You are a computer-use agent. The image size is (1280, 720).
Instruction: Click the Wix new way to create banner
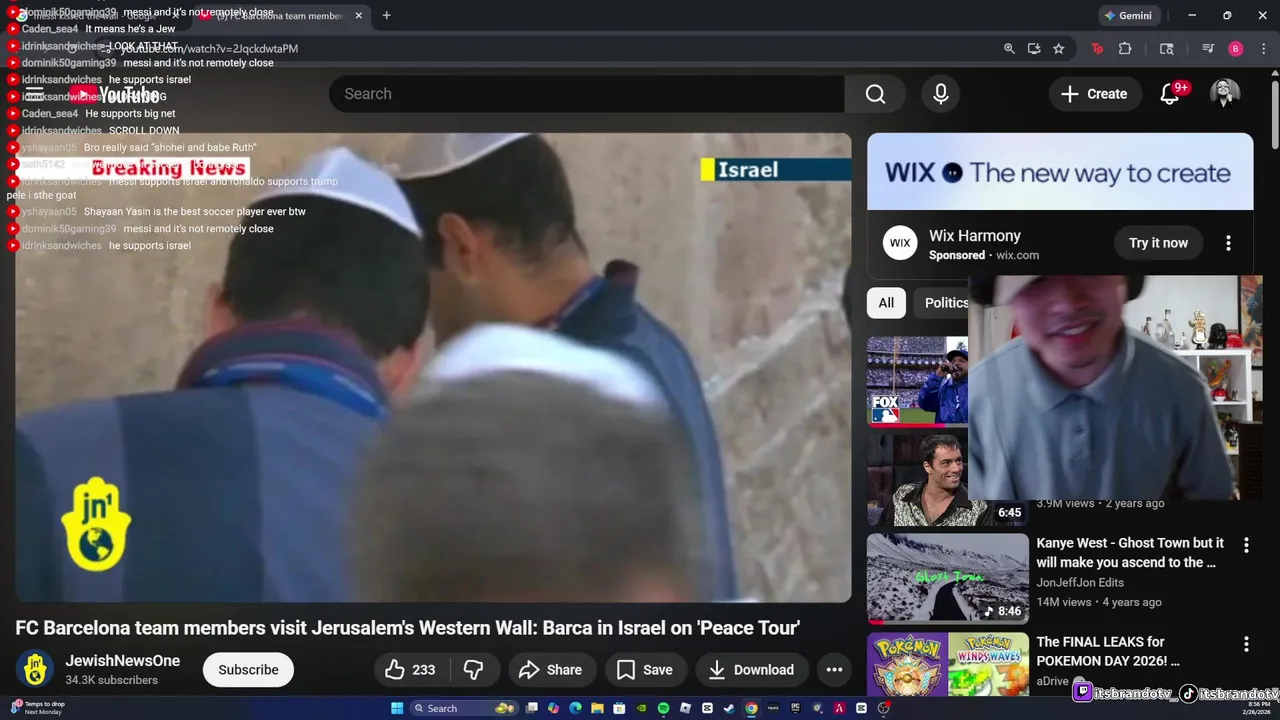pyautogui.click(x=1060, y=172)
